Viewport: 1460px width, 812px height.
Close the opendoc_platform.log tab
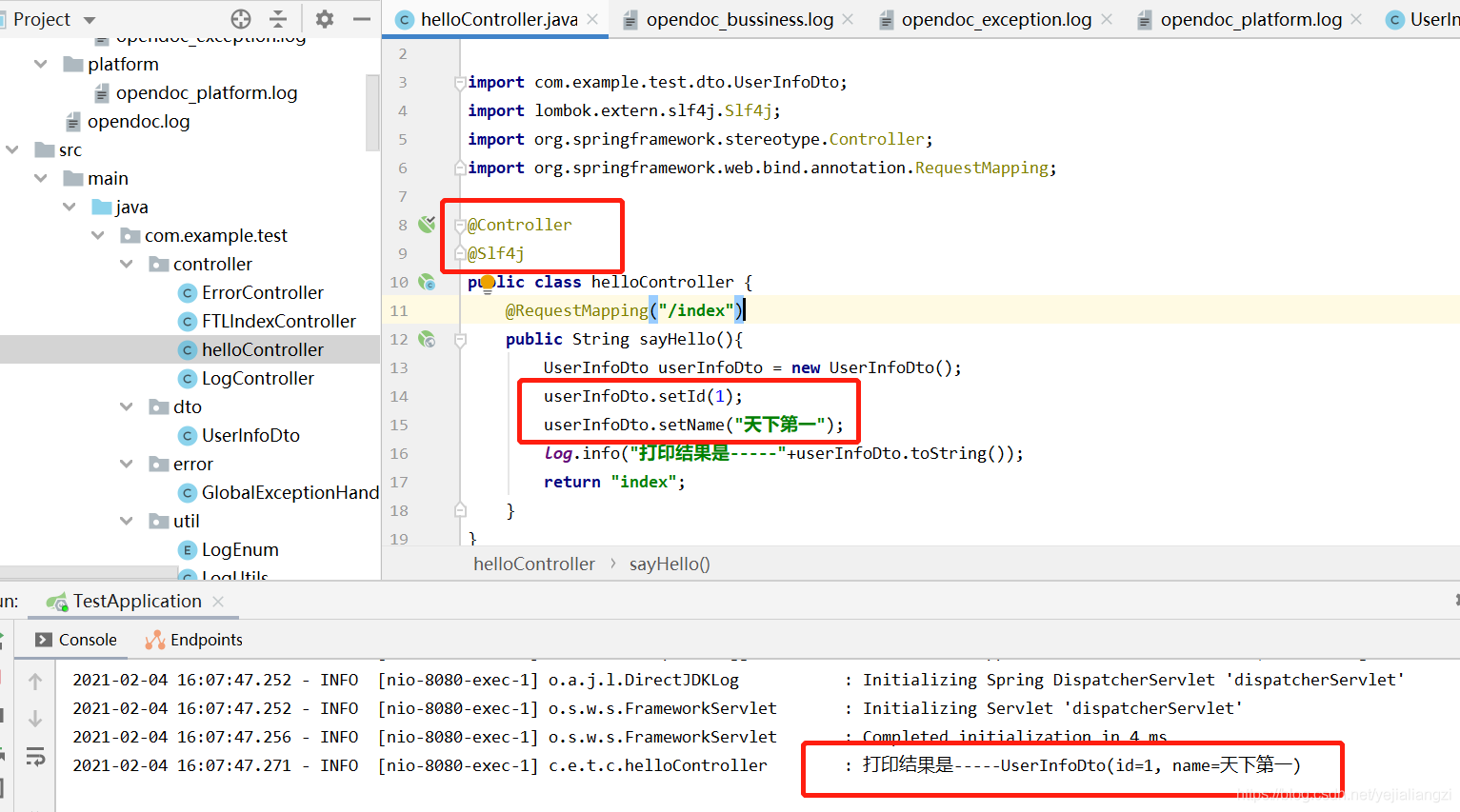click(1356, 19)
